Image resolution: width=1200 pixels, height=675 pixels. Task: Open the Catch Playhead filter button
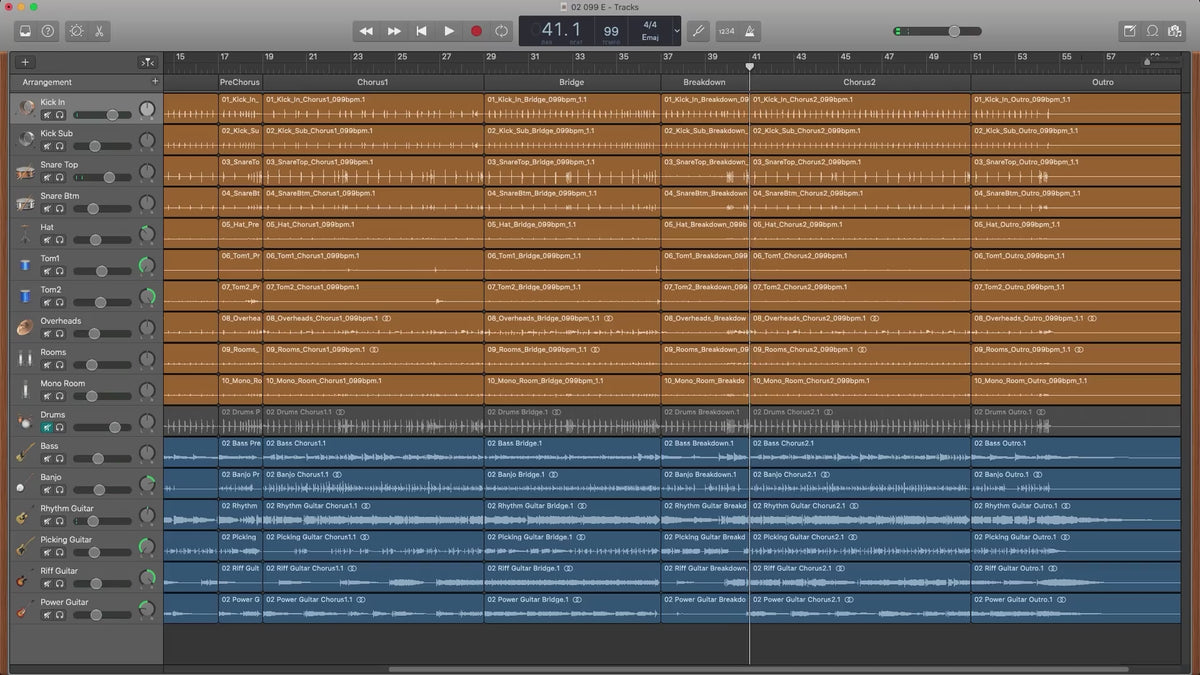147,62
